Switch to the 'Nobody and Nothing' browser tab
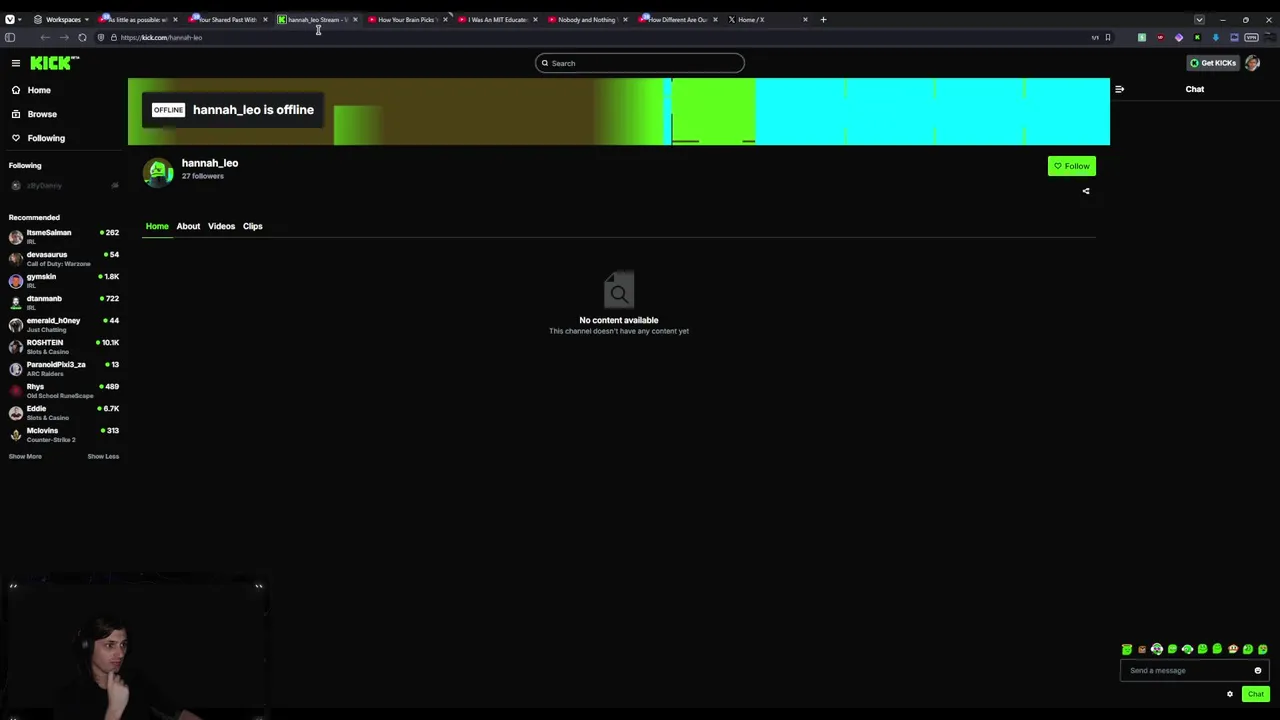The image size is (1280, 720). (586, 19)
